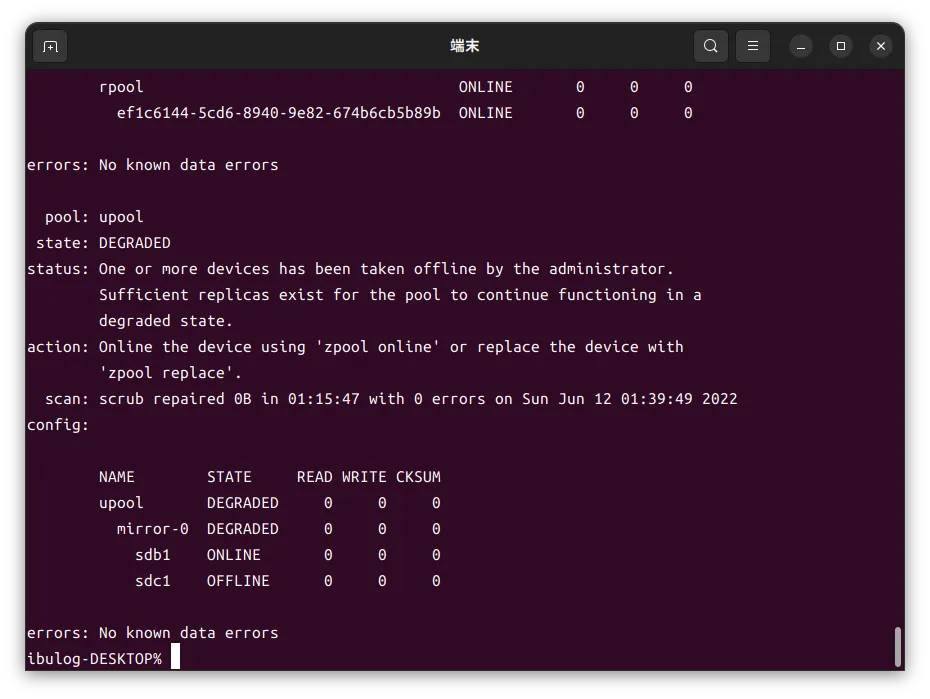The image size is (930, 699).
Task: Click the window title "端末"
Action: (465, 46)
